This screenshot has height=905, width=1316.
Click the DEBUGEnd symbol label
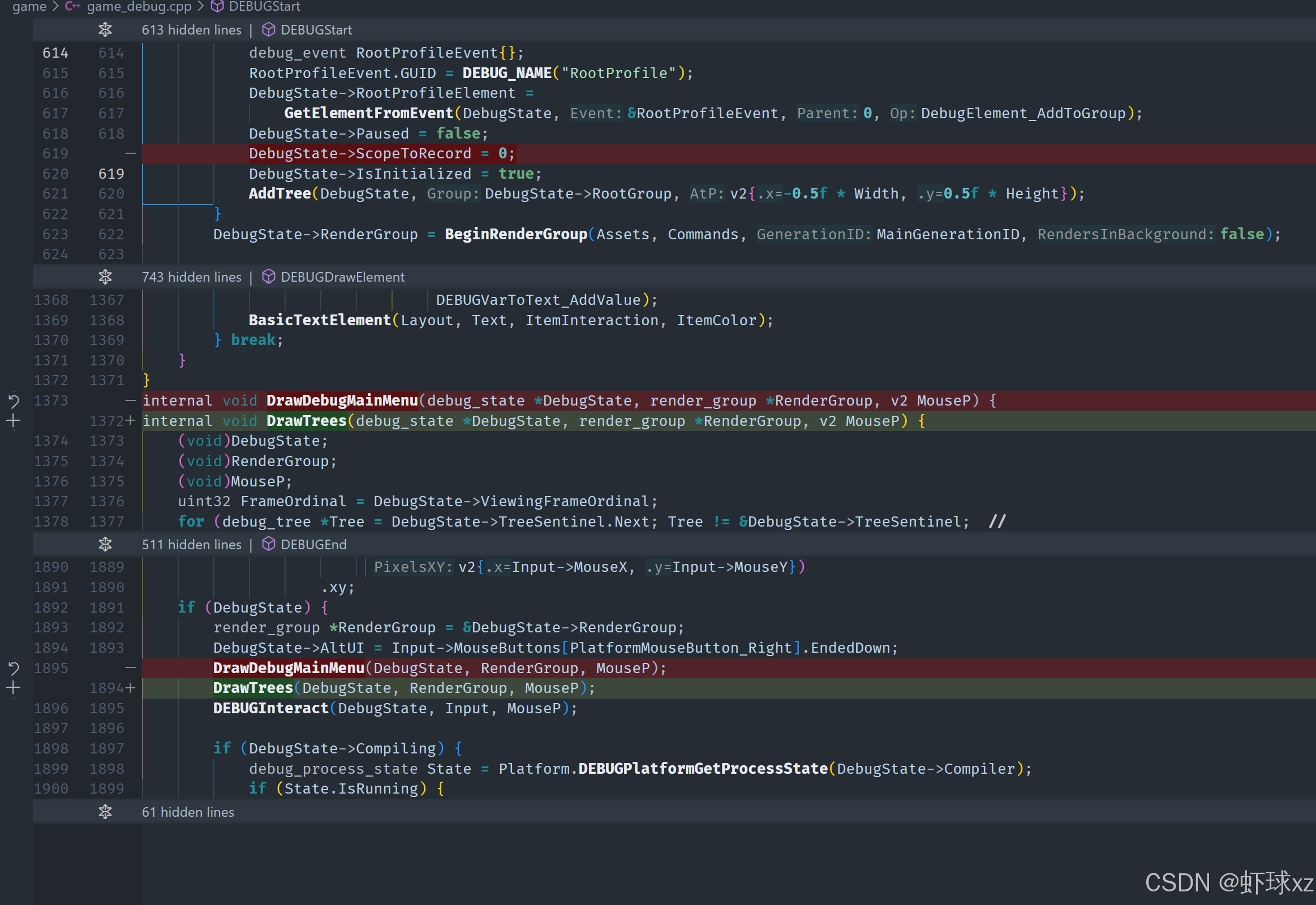313,544
